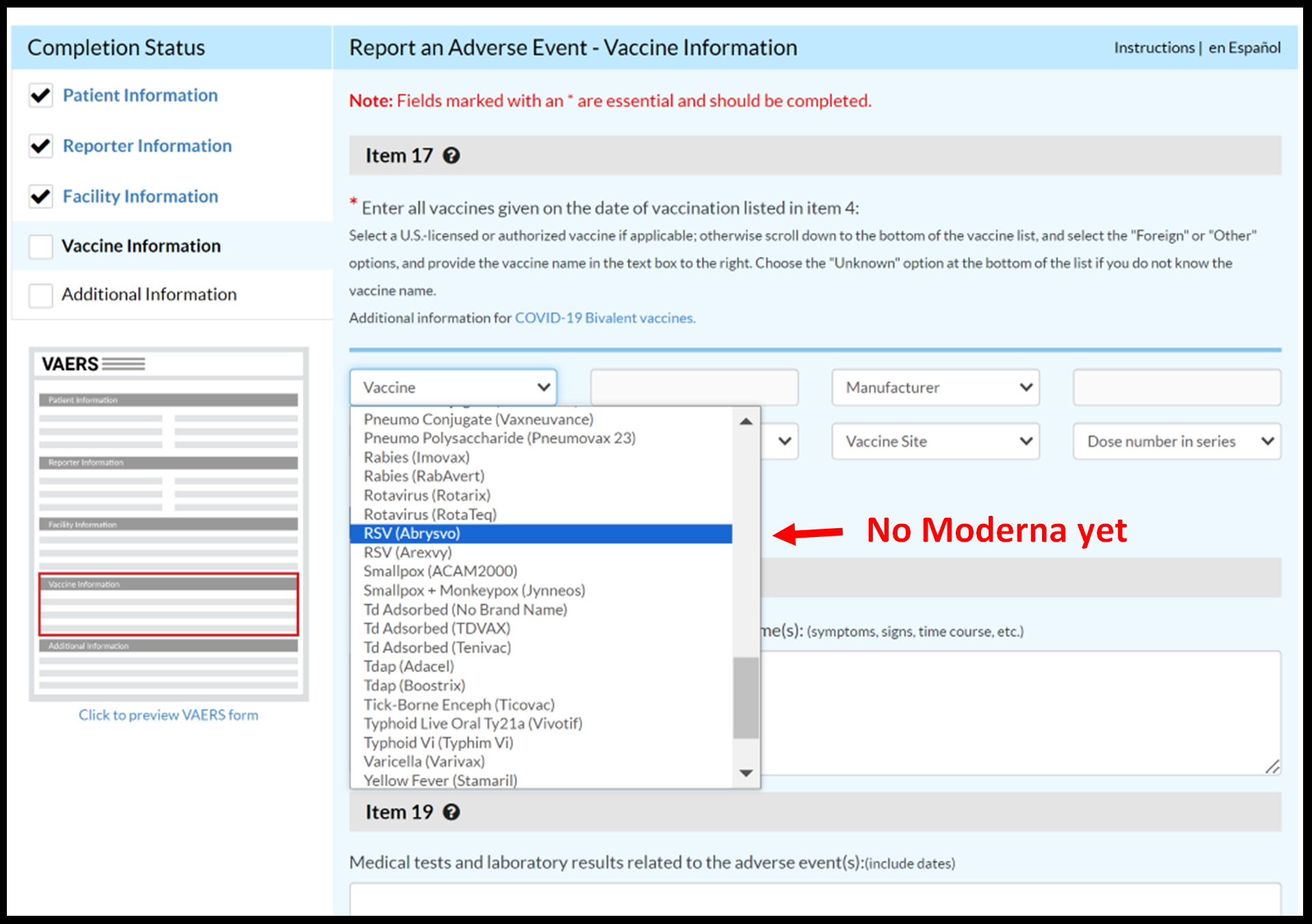Go to Vaccine Information section
Screen dimensions: 1312x924
(x=141, y=246)
